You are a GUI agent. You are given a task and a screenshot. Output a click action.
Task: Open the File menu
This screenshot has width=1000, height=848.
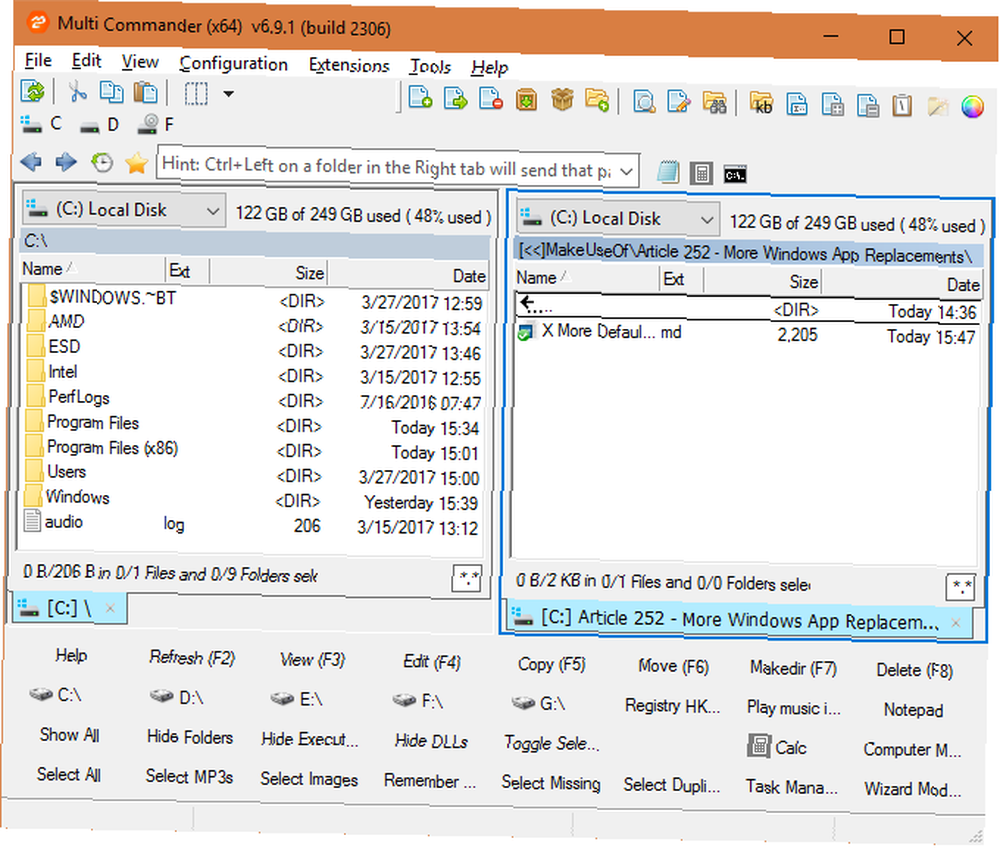(38, 61)
